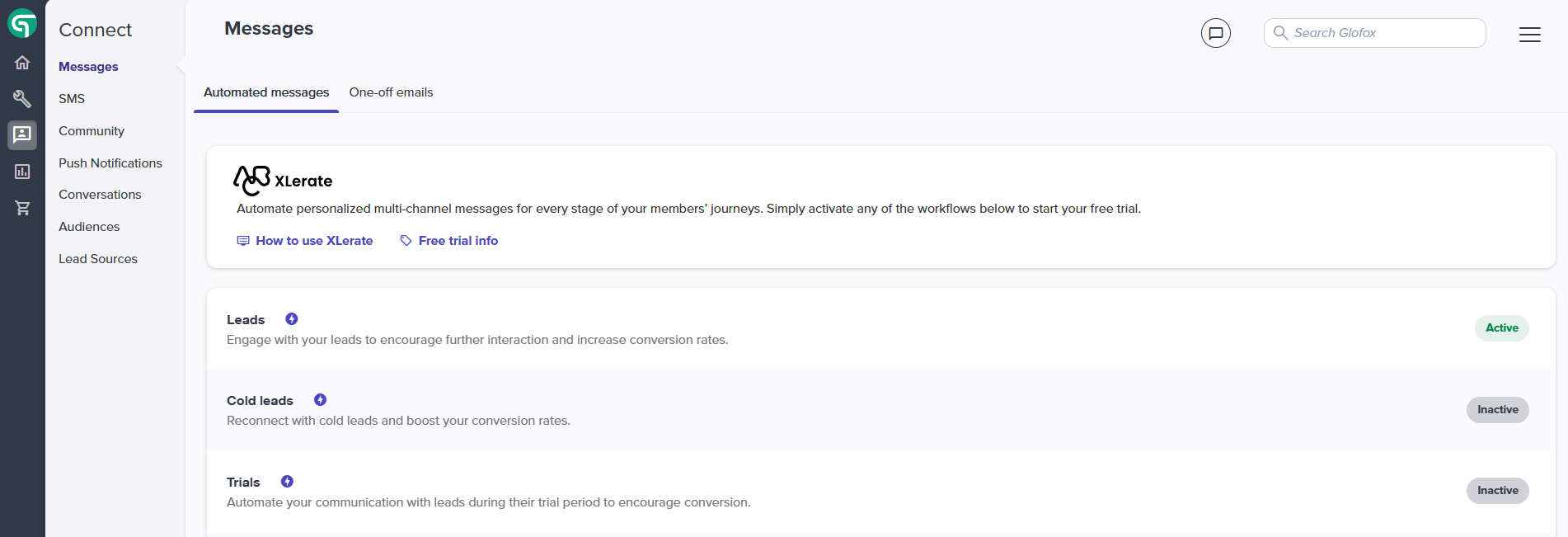
Task: Click the Inactive badge for Trials
Action: (1497, 491)
